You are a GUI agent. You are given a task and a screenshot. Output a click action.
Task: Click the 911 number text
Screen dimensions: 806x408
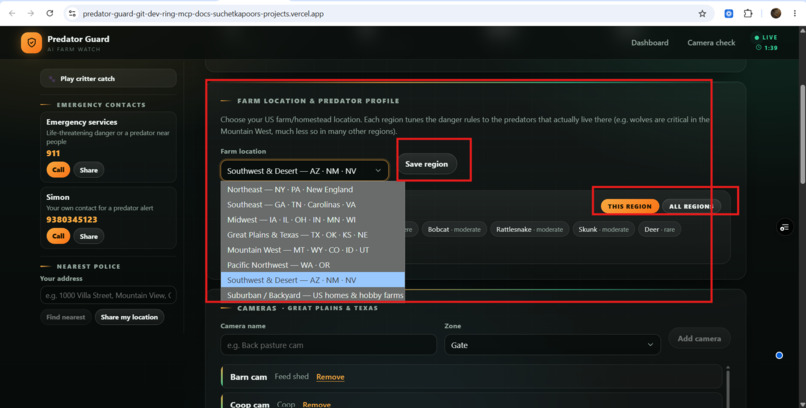click(x=53, y=153)
